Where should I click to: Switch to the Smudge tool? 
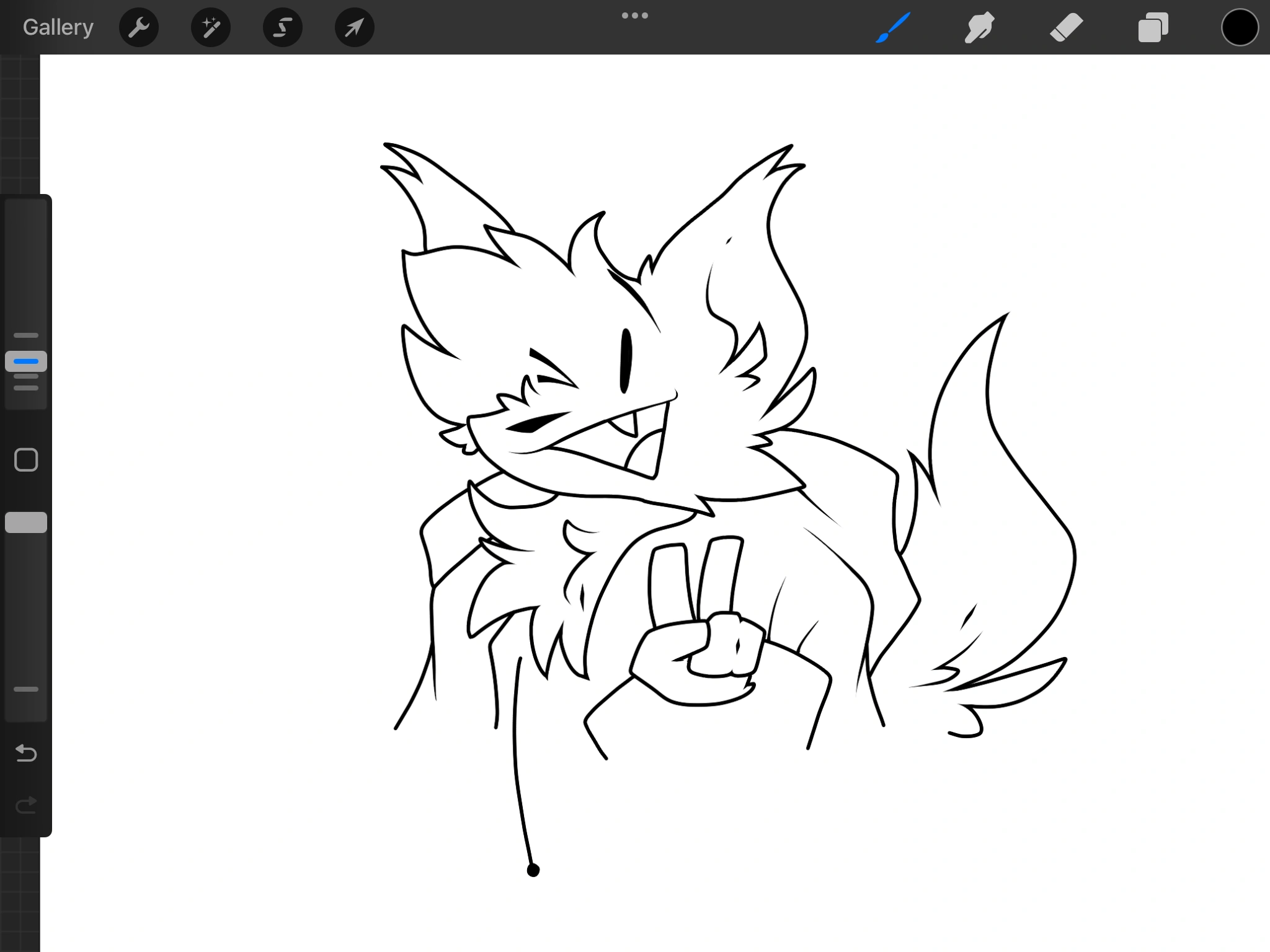tap(980, 27)
